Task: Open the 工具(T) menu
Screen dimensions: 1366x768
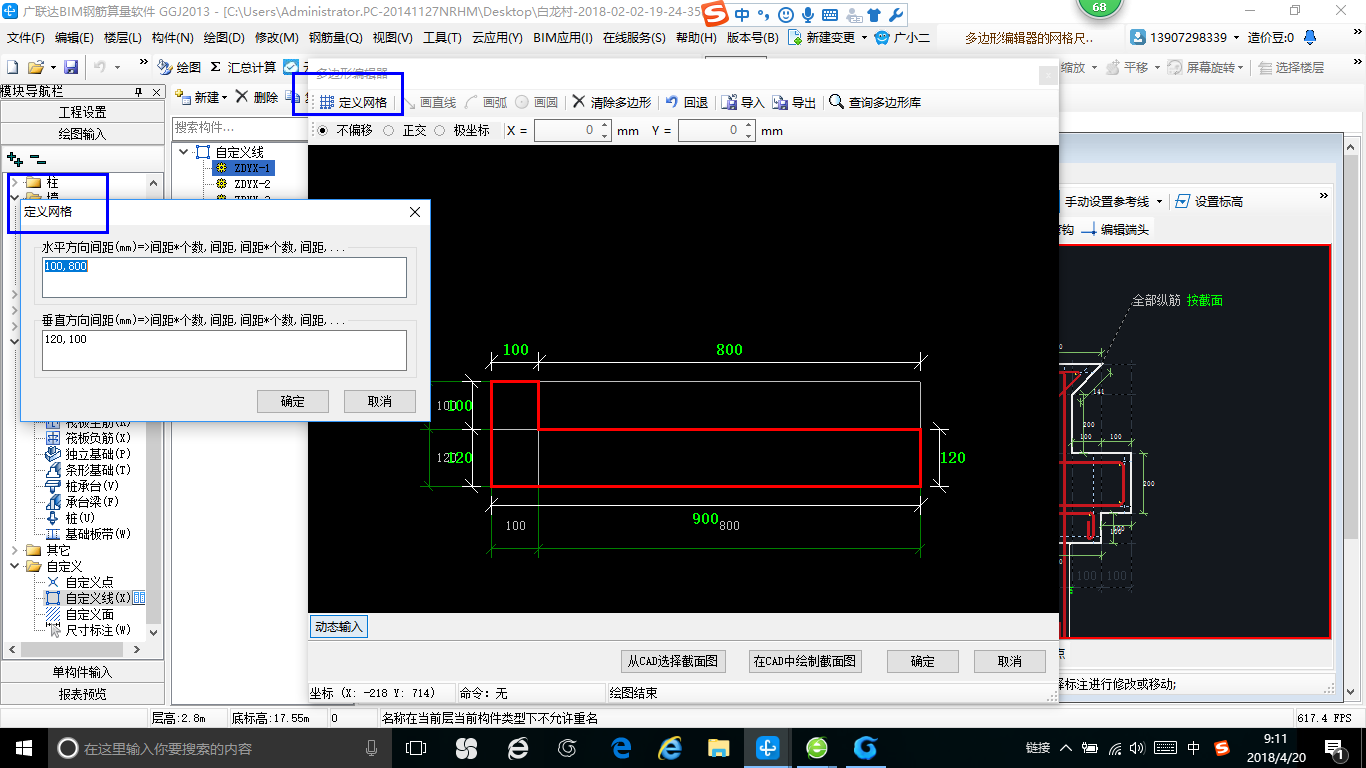Action: point(442,37)
